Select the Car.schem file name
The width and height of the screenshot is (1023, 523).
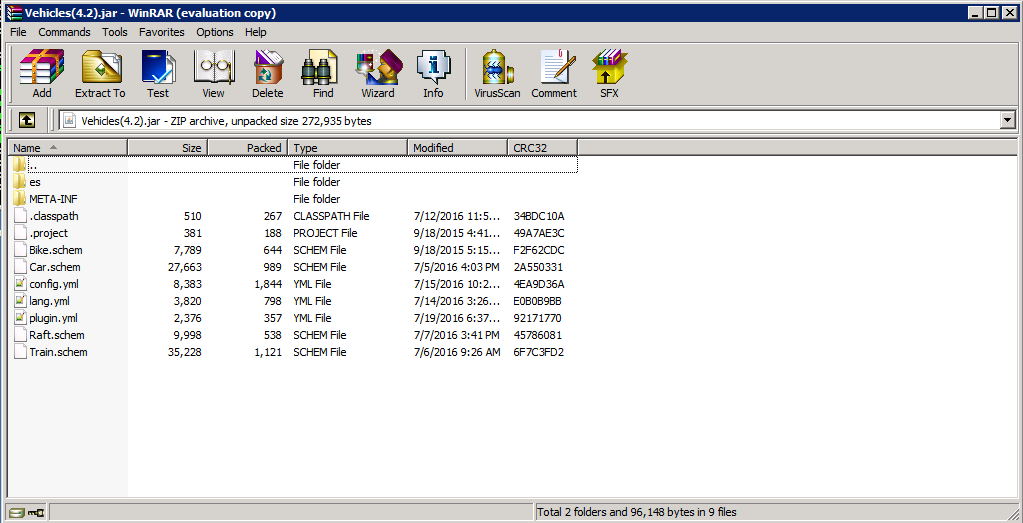click(x=55, y=267)
